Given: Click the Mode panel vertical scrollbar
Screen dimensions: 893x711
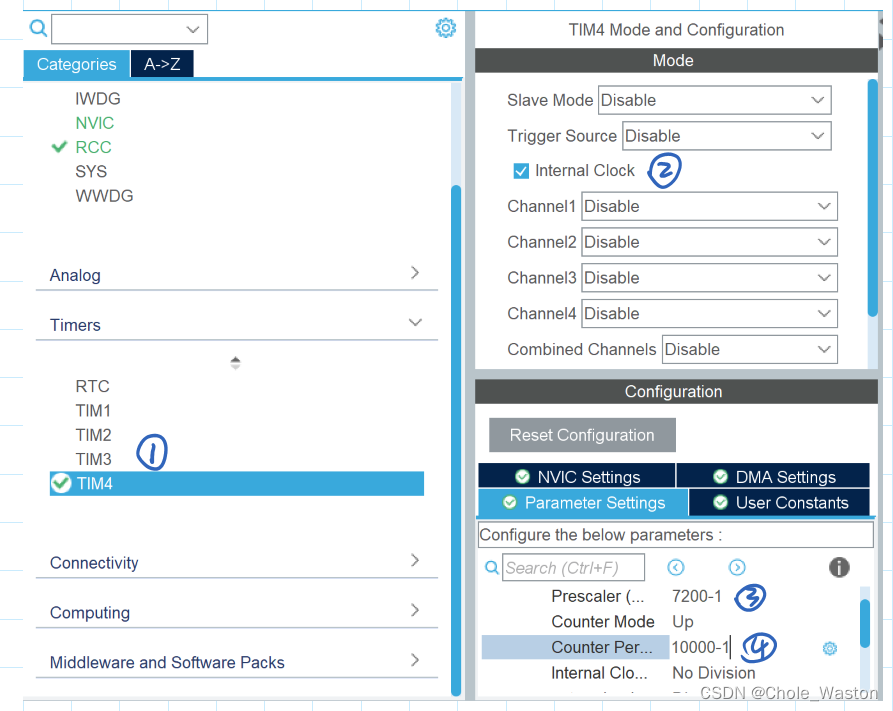Looking at the screenshot, I should [x=872, y=198].
